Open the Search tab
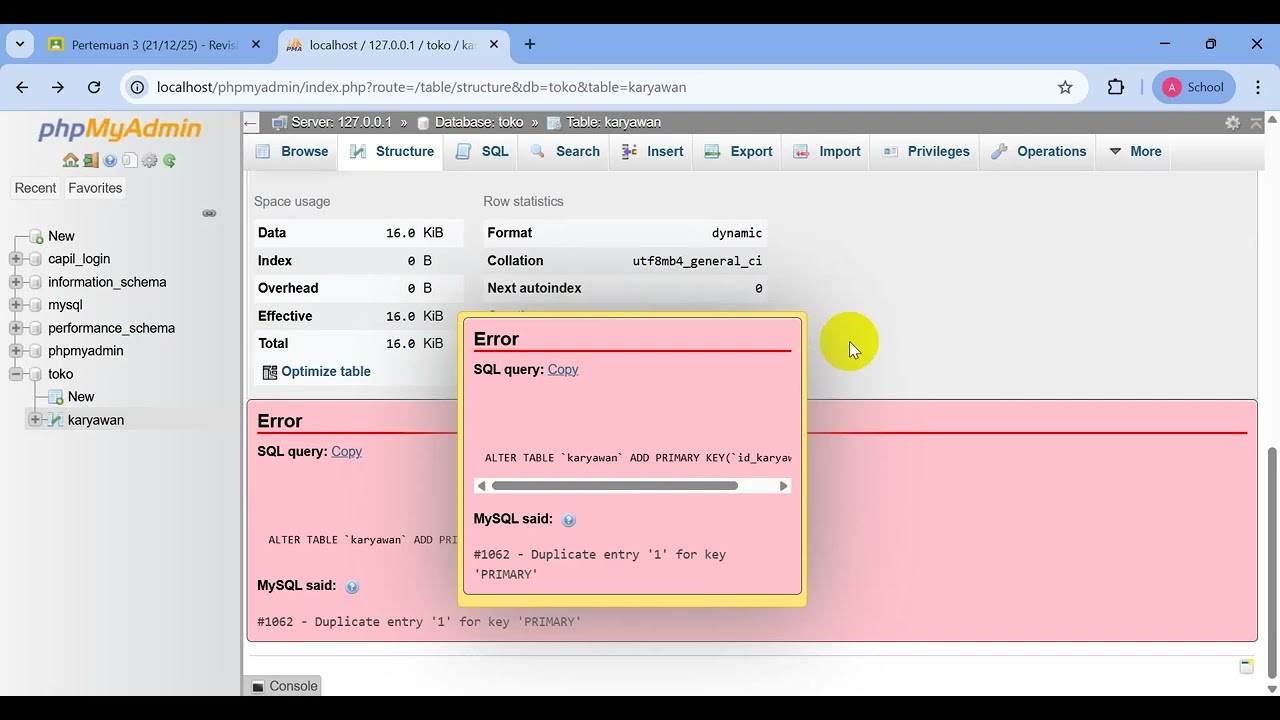This screenshot has height=720, width=1280. [x=565, y=152]
